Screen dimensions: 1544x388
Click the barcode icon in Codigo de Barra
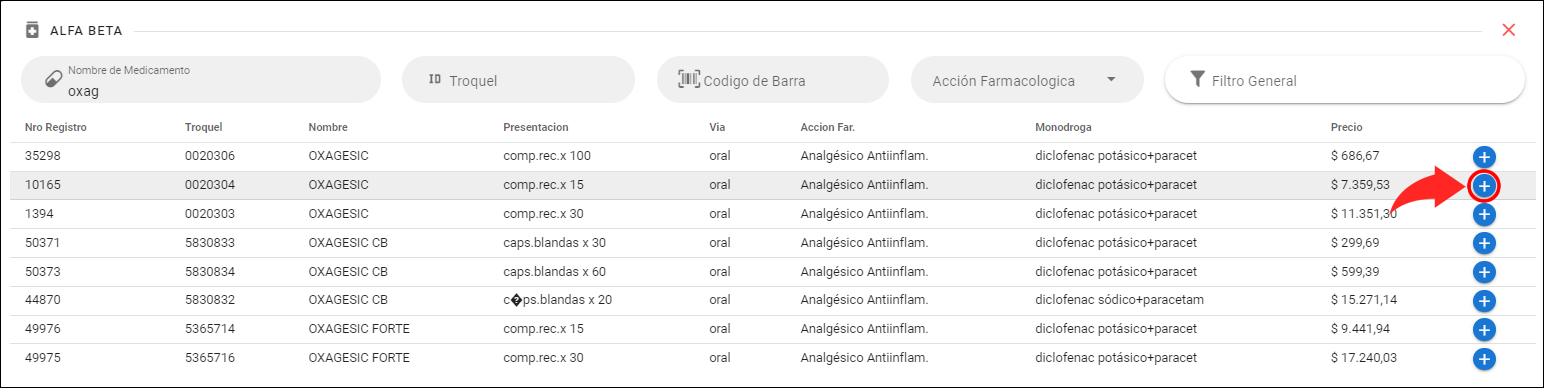tap(689, 80)
